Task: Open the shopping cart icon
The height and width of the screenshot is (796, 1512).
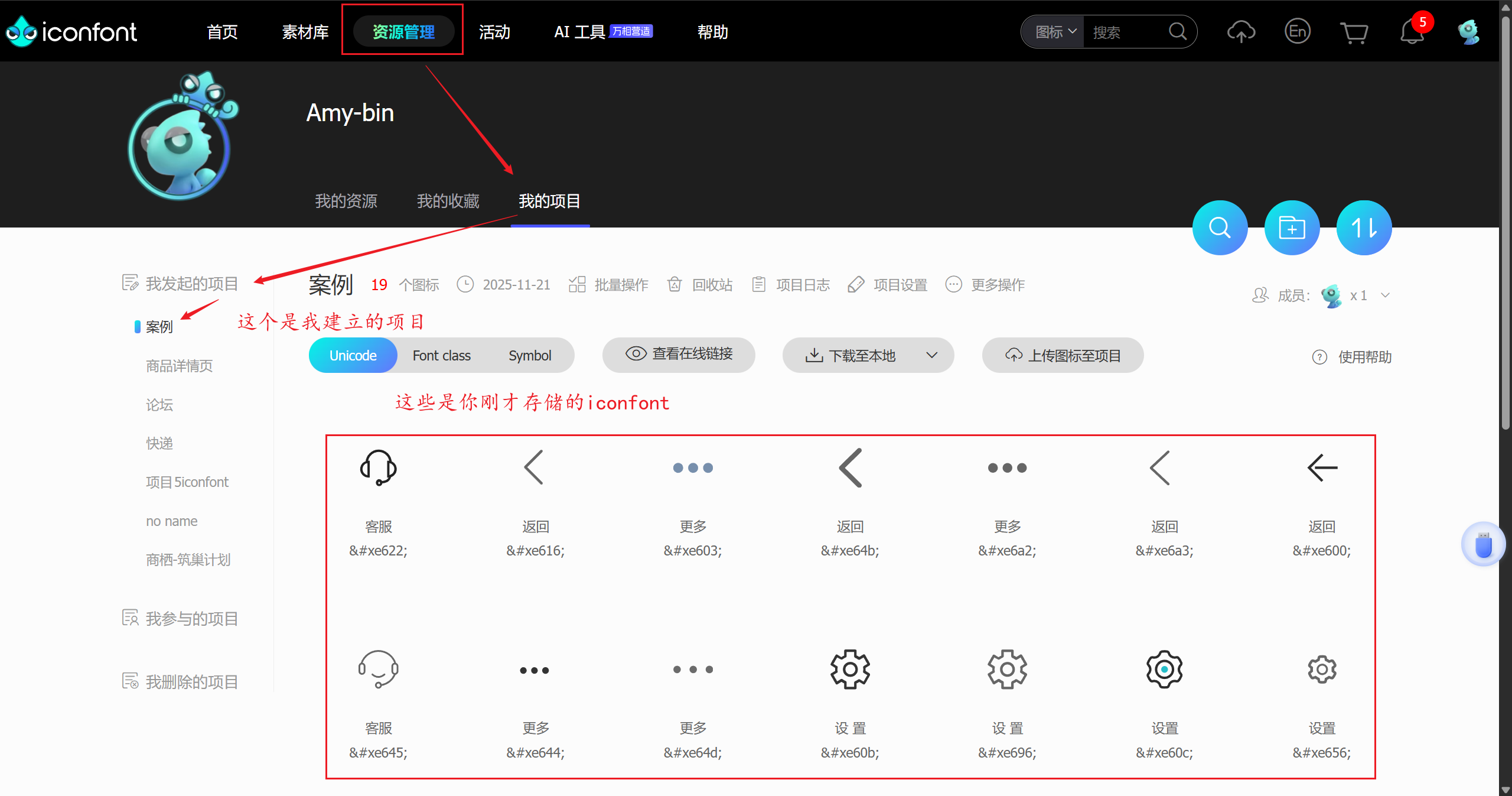Action: coord(1354,32)
